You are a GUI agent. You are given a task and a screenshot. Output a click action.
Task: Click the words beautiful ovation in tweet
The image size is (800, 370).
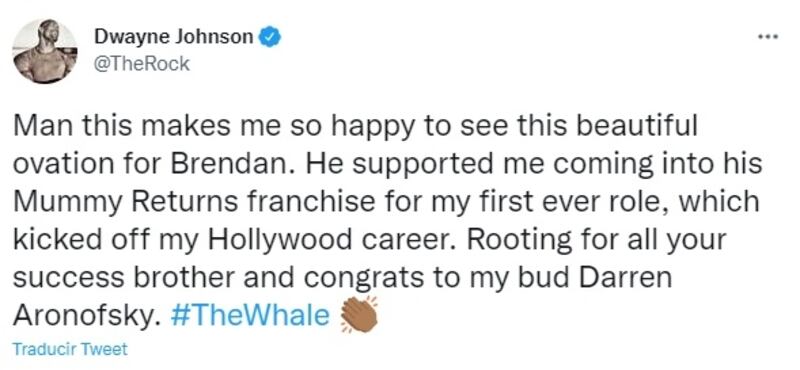[x=355, y=145]
